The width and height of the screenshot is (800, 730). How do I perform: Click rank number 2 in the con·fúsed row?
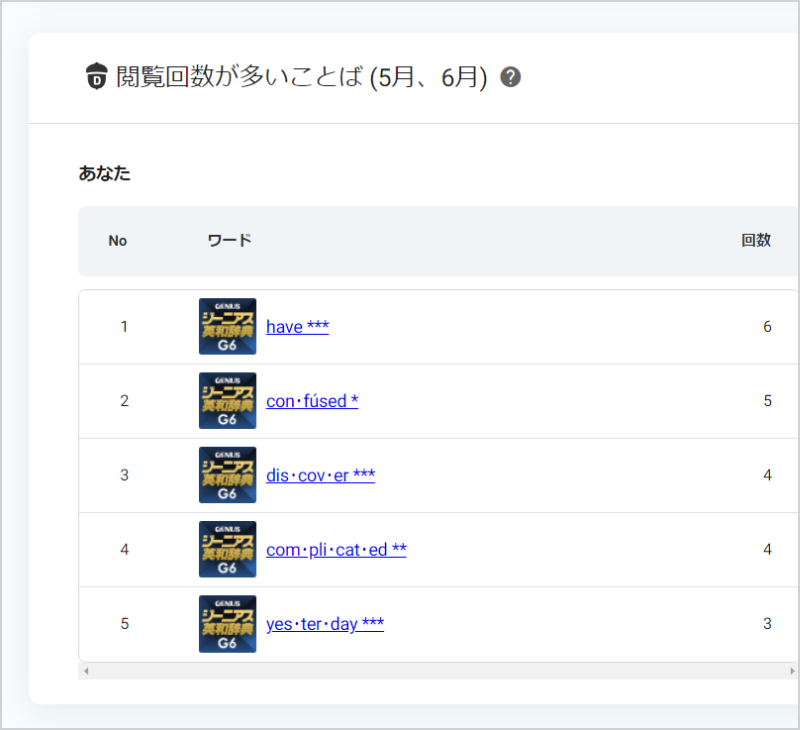(x=124, y=401)
